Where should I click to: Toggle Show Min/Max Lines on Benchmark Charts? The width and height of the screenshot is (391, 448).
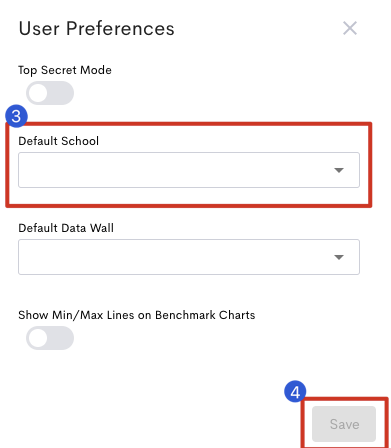click(50, 338)
